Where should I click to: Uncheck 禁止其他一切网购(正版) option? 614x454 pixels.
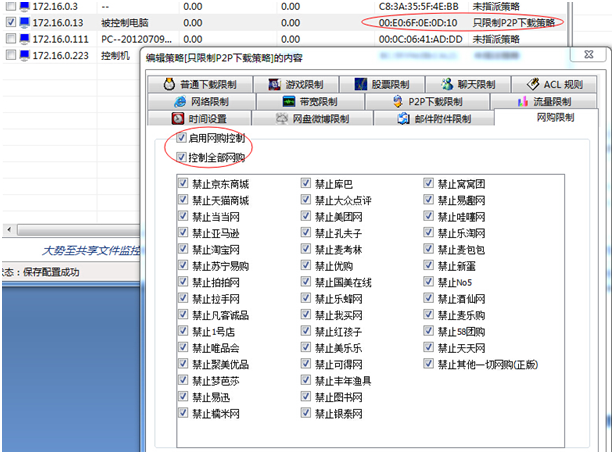[x=428, y=364]
